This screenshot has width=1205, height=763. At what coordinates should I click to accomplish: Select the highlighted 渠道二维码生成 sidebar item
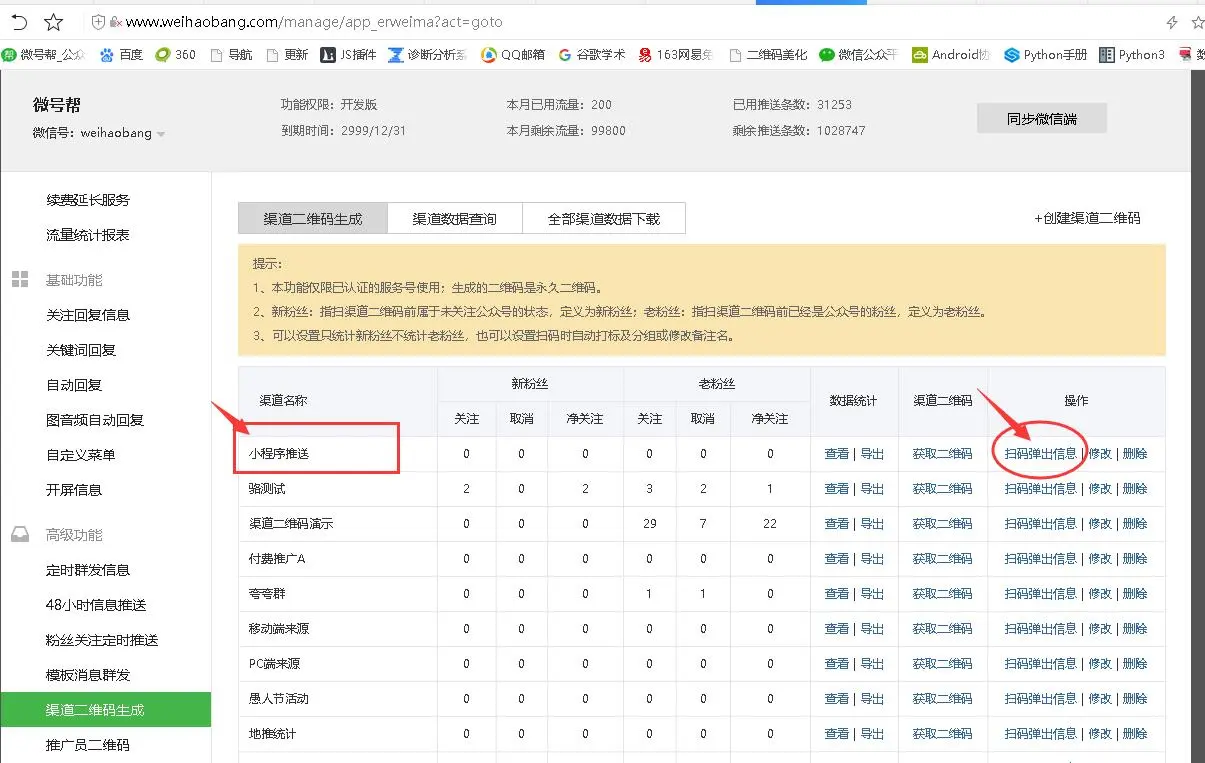point(105,710)
